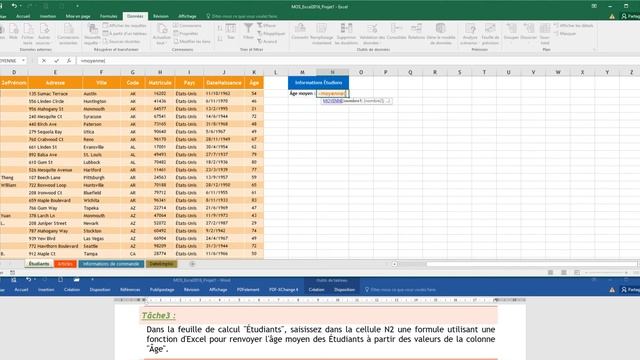Click the Adresse column header cell
Viewport: 640px width, 360px height.
point(56,82)
